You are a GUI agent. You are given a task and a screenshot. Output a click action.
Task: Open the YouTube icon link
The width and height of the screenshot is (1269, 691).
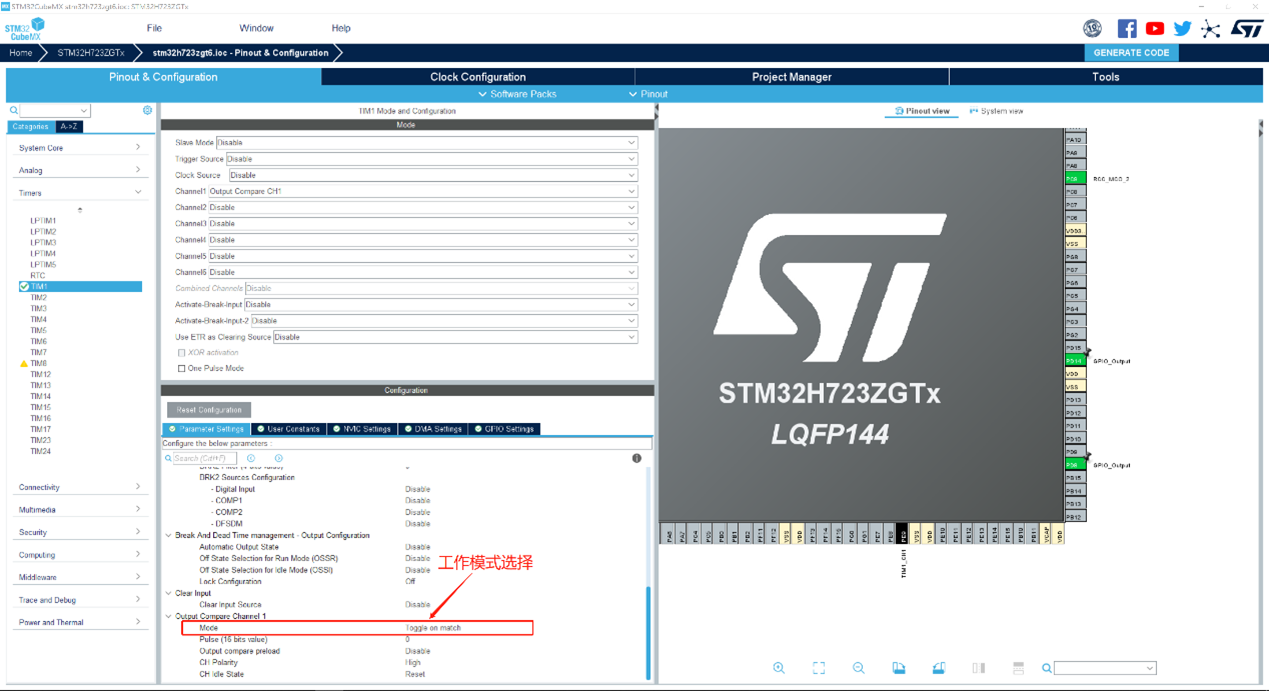click(x=1155, y=28)
